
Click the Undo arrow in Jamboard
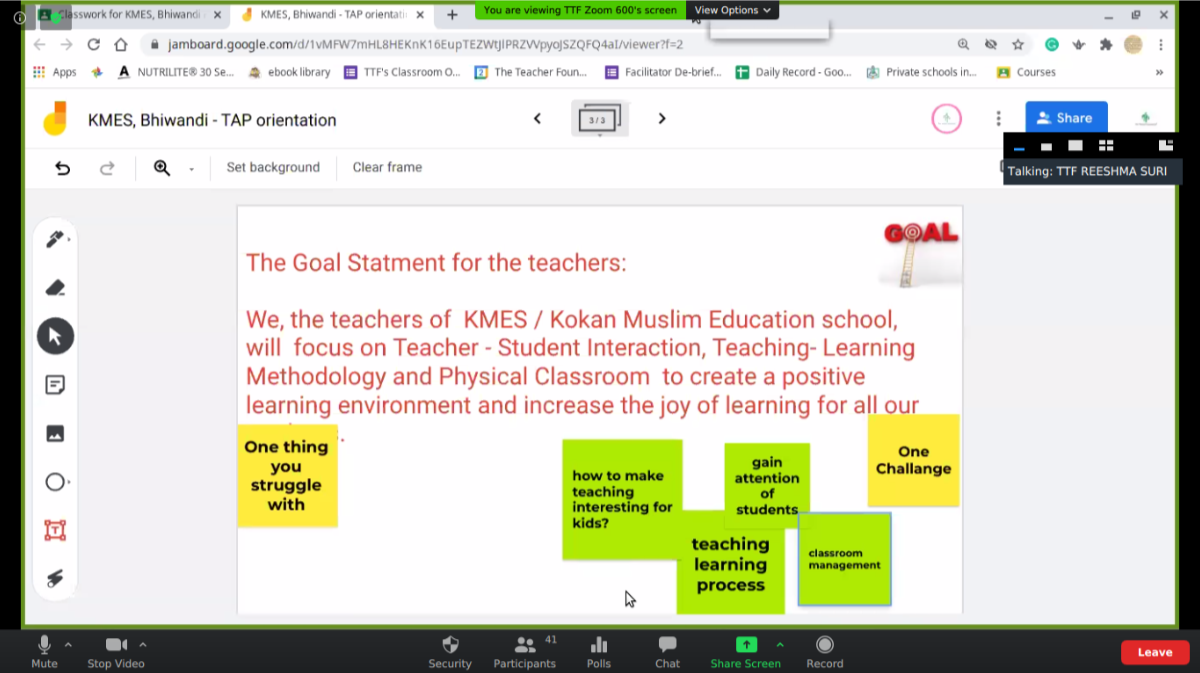click(63, 168)
